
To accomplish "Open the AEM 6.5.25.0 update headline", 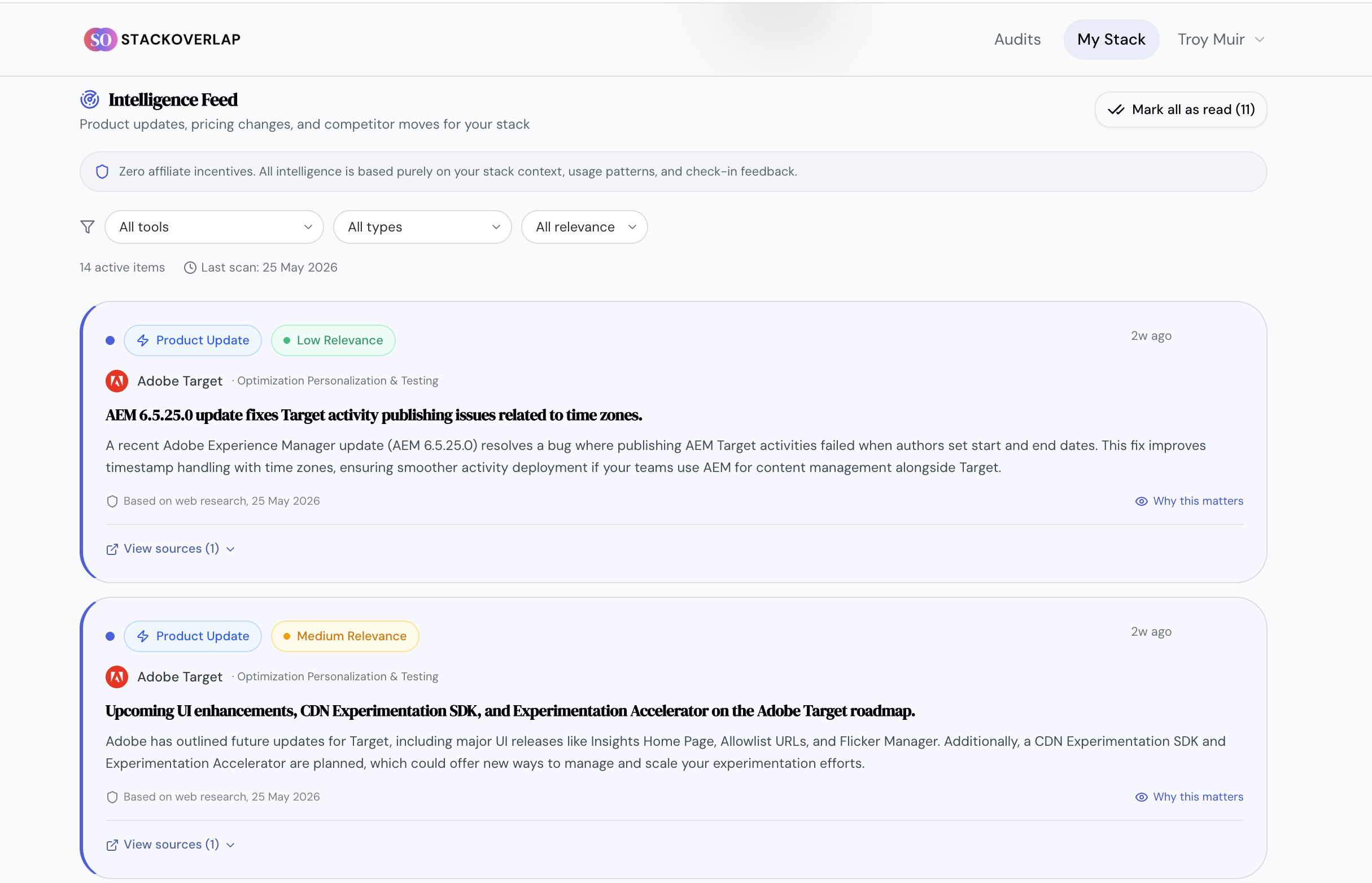I will (x=374, y=415).
